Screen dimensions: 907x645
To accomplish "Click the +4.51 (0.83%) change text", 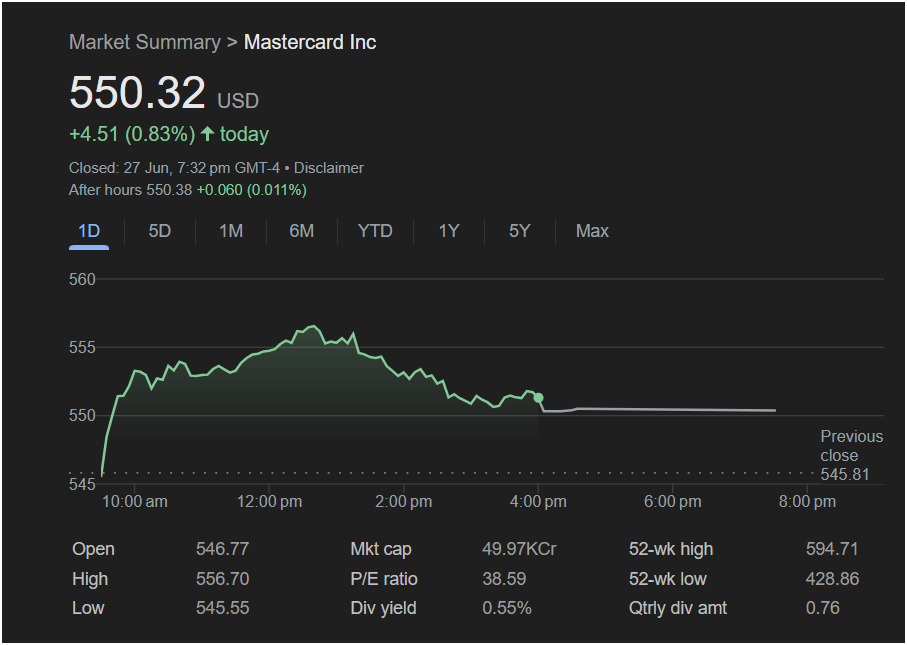I will coord(132,134).
